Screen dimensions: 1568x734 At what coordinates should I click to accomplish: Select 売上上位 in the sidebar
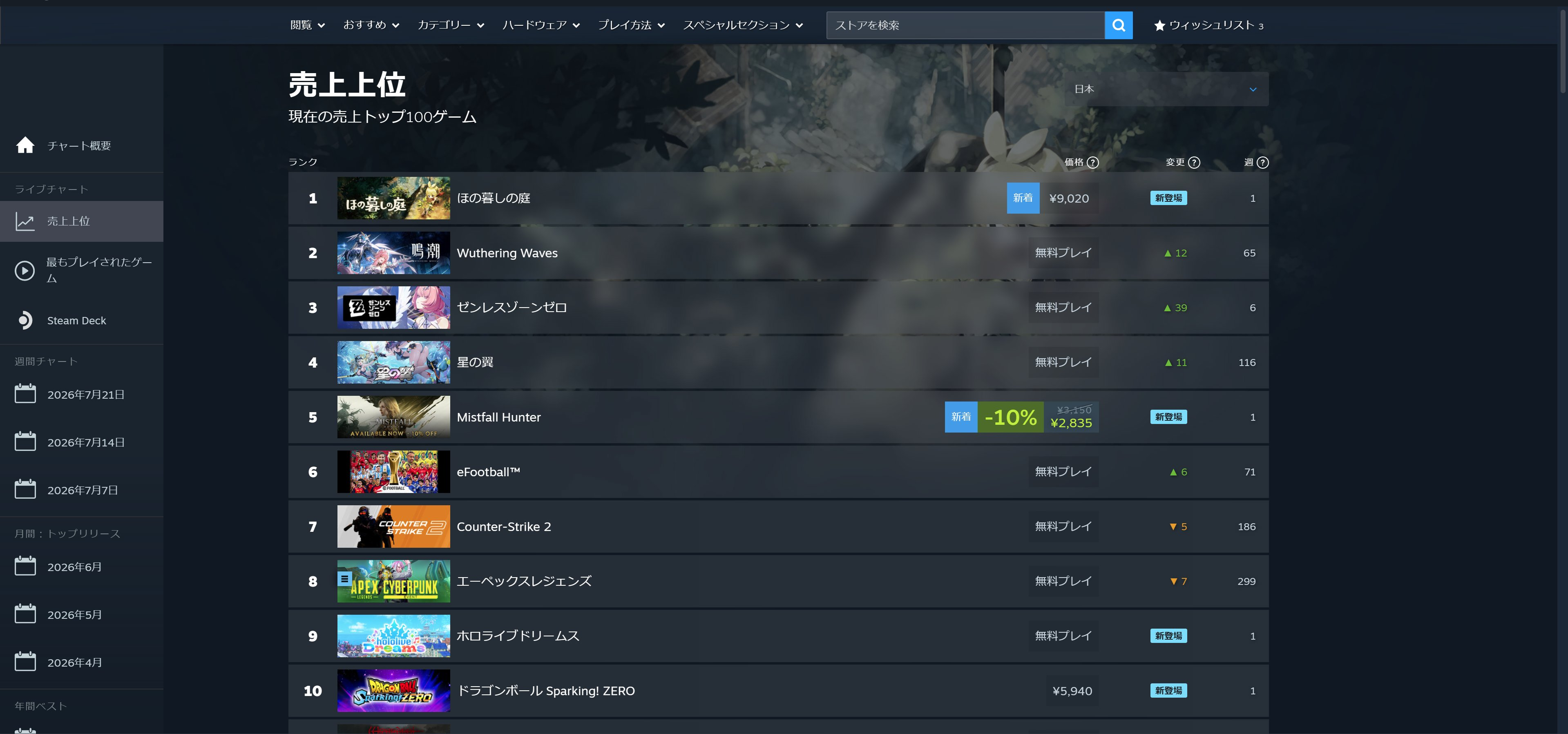pos(82,221)
